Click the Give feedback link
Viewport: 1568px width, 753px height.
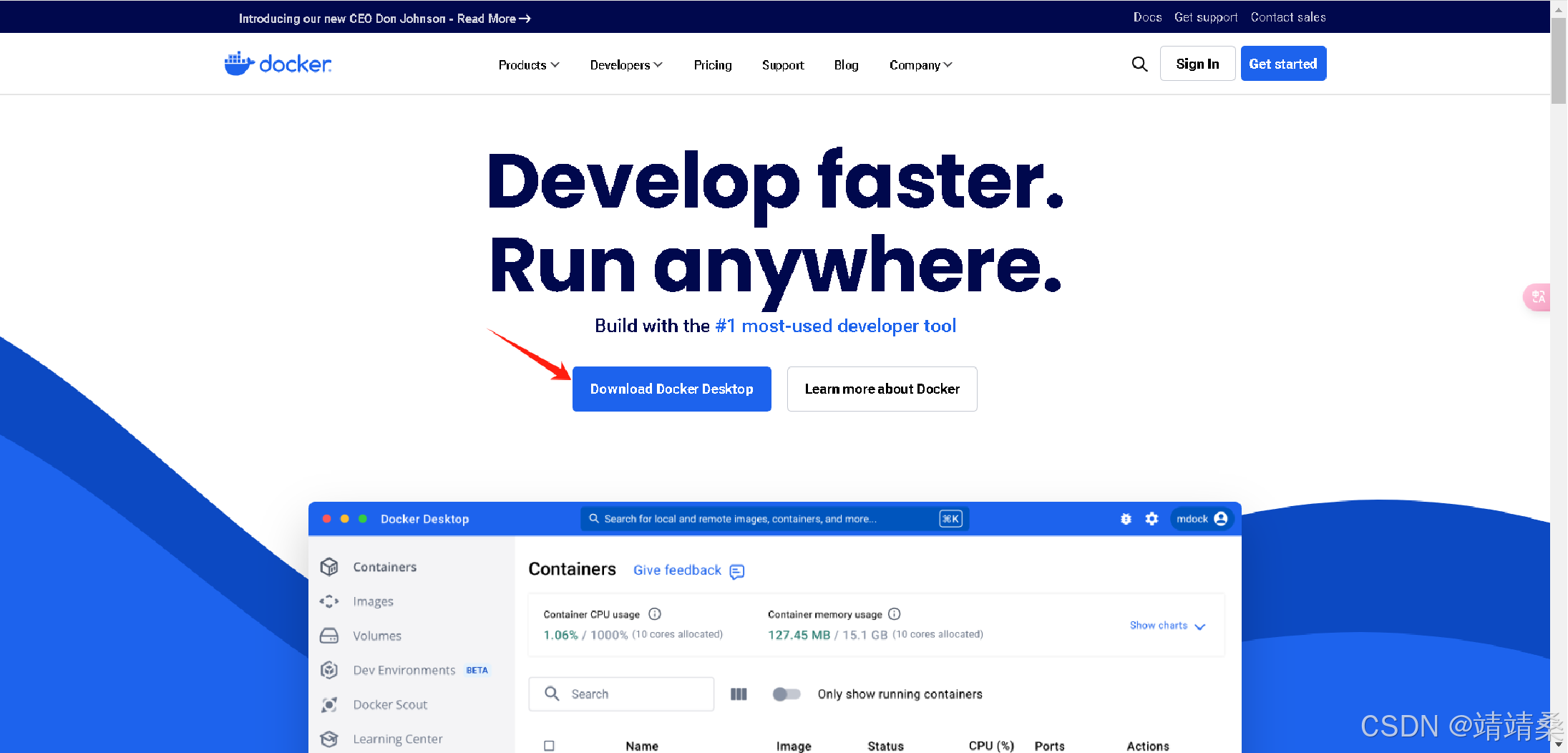pyautogui.click(x=677, y=570)
